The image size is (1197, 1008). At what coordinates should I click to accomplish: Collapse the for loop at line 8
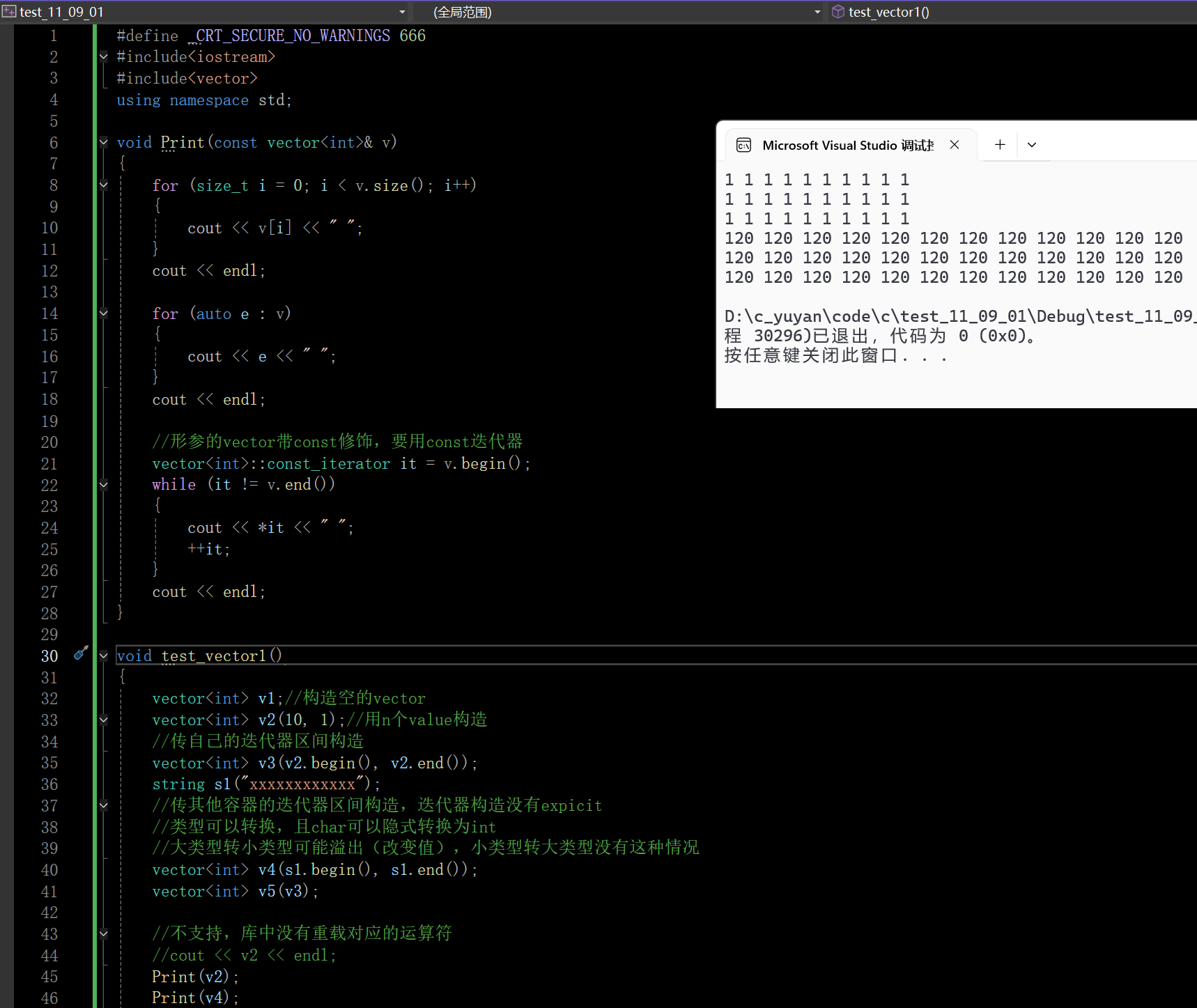click(x=104, y=185)
